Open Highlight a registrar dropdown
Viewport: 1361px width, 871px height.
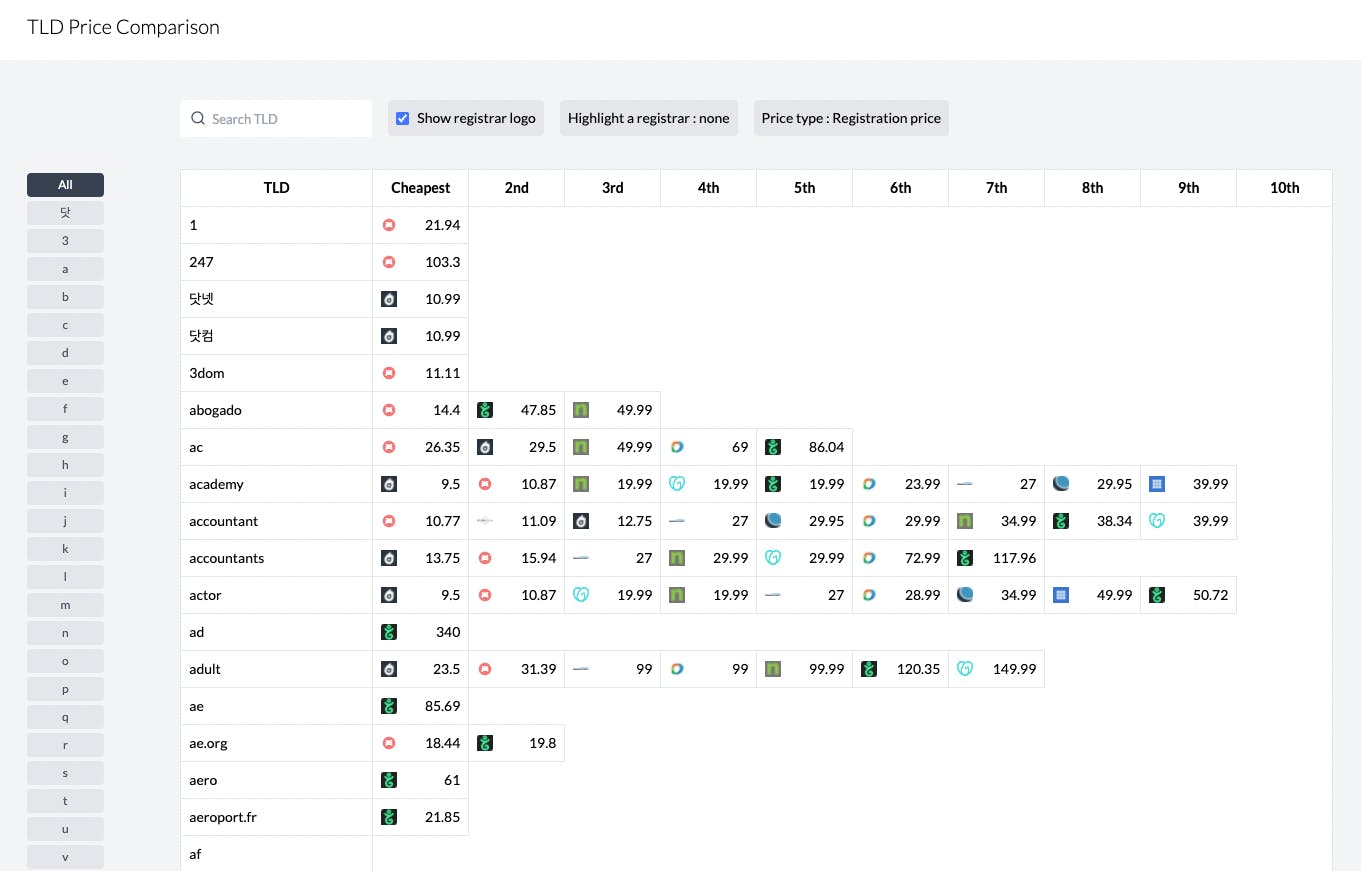click(x=649, y=118)
